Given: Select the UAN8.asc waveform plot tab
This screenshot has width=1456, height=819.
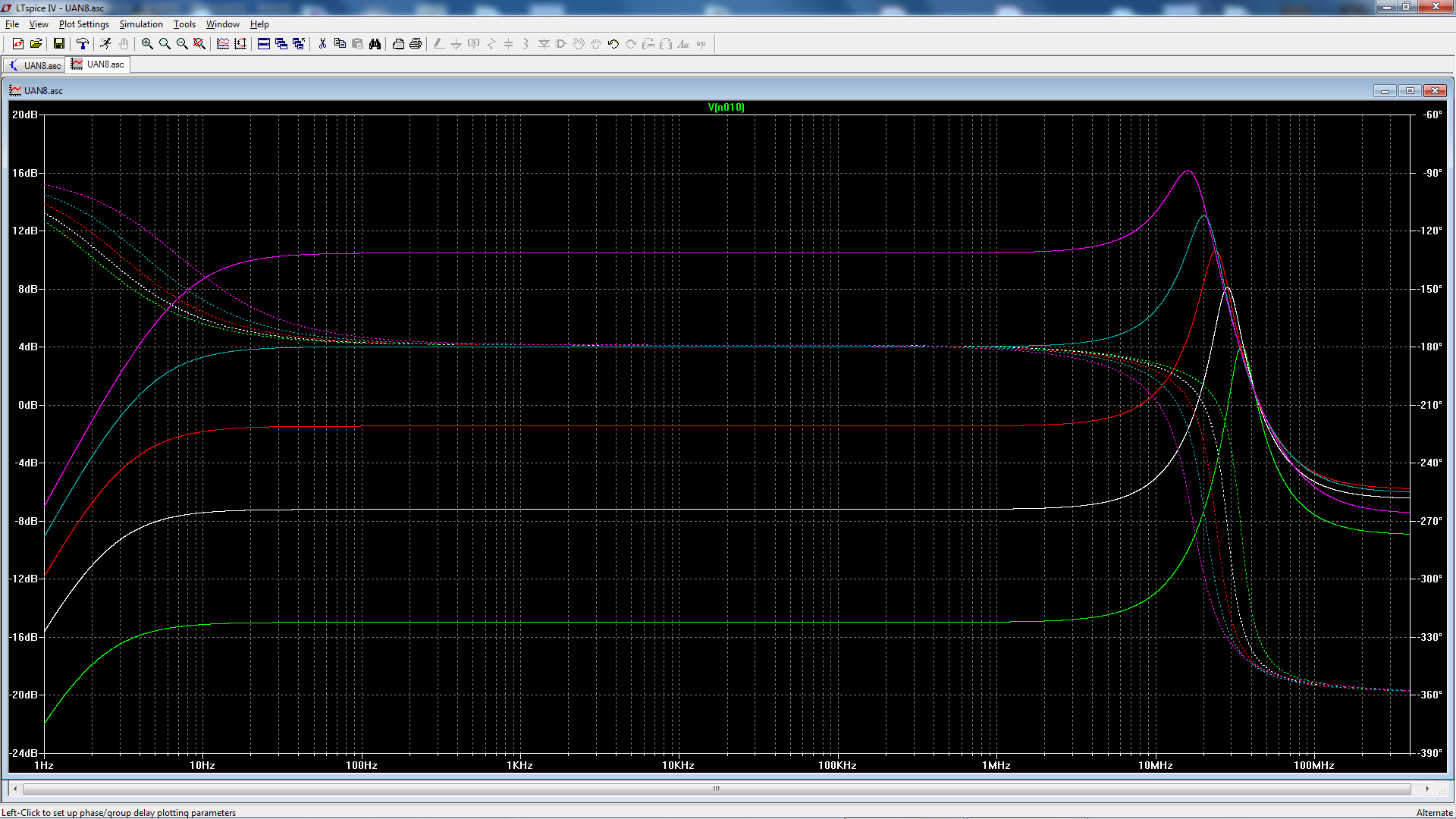Looking at the screenshot, I should coord(99,64).
